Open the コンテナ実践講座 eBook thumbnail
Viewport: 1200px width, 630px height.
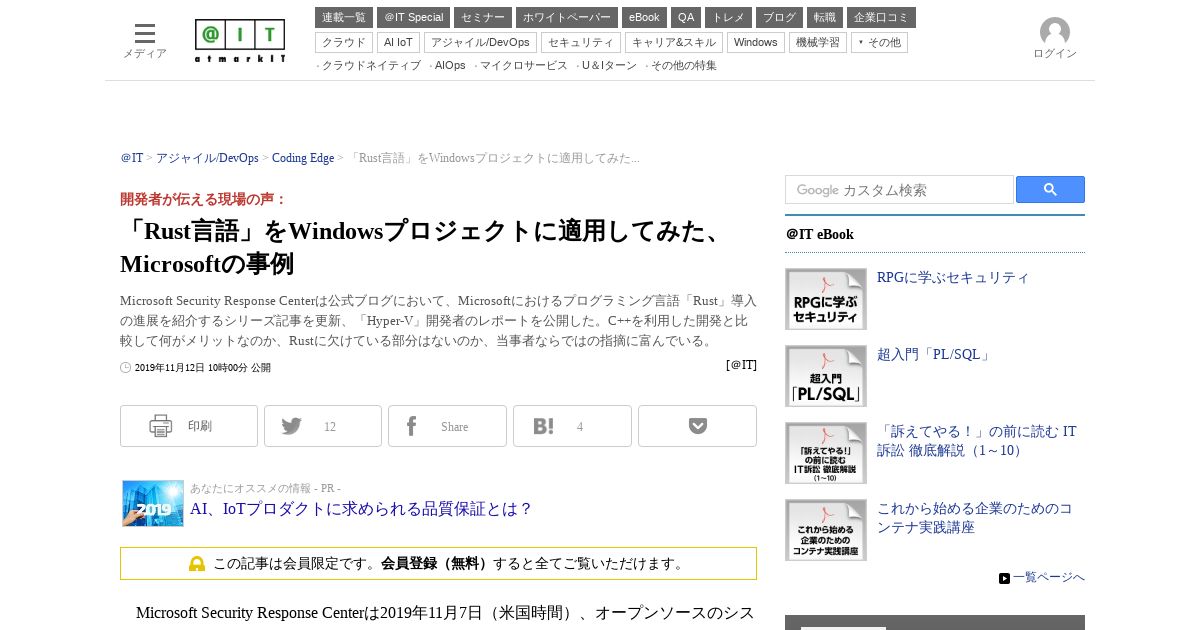coord(826,530)
